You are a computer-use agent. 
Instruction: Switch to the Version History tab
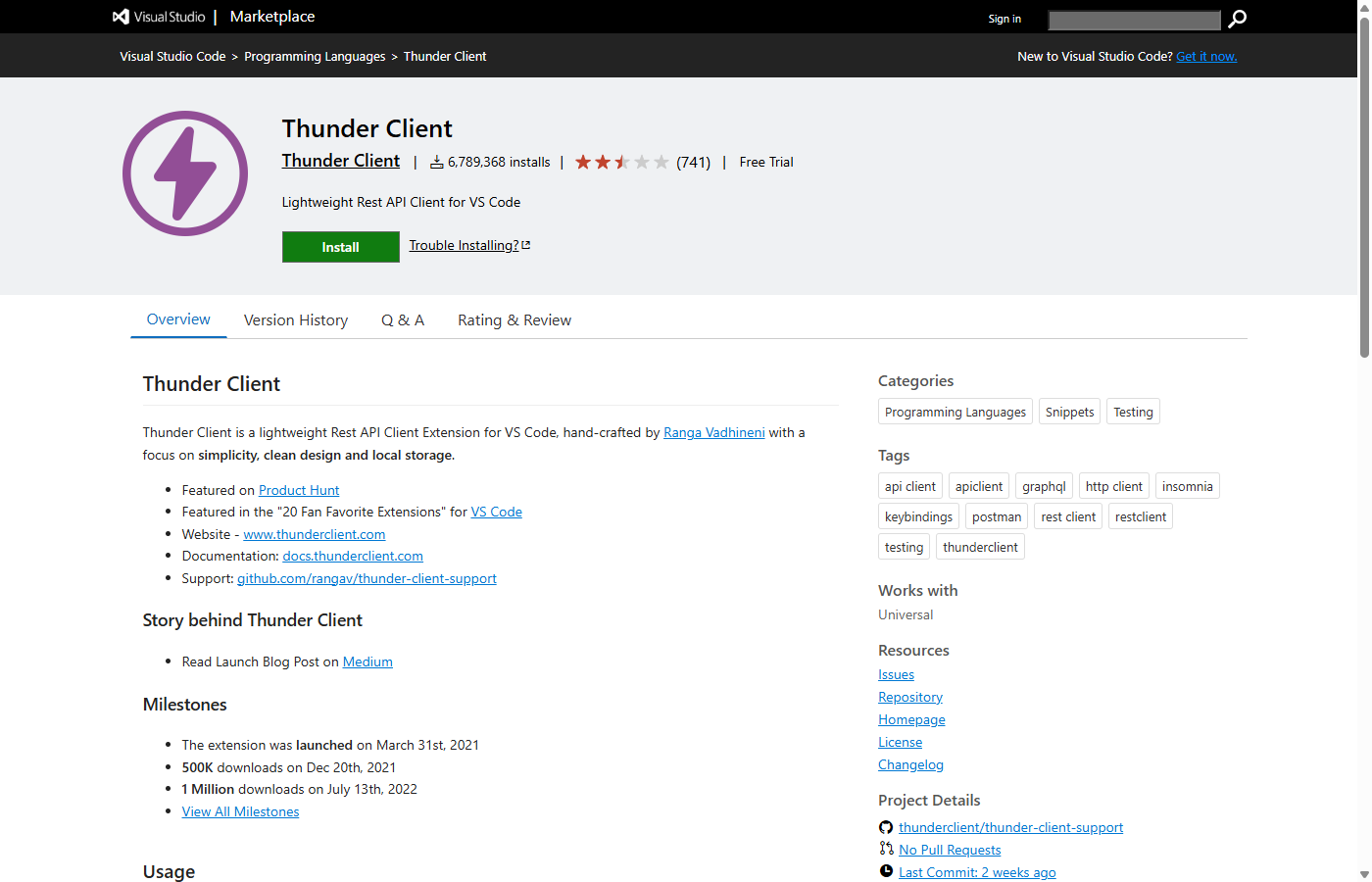(x=296, y=320)
